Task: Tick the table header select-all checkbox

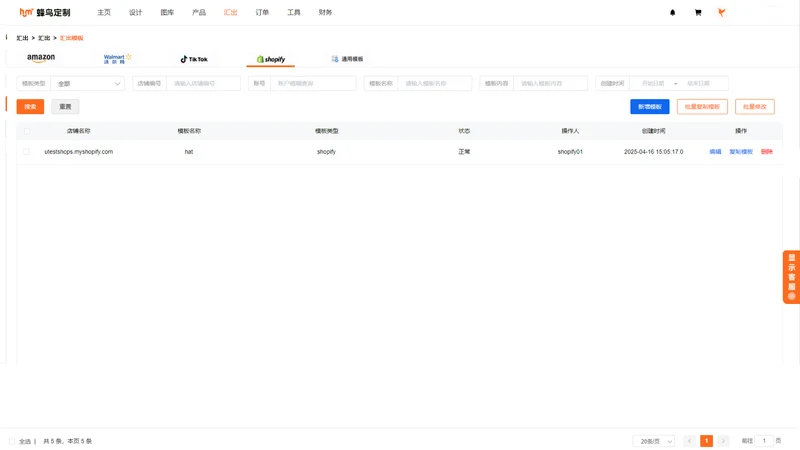Action: coord(27,131)
